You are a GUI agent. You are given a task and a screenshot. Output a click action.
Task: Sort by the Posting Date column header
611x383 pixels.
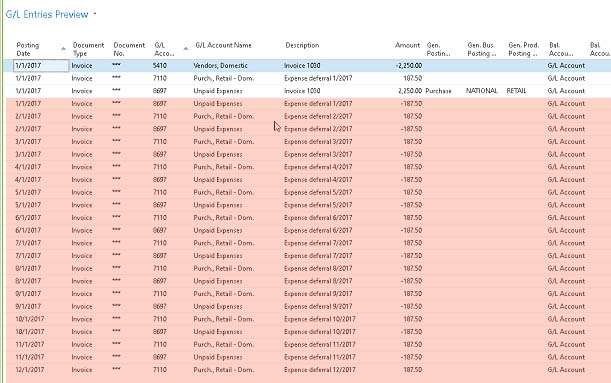[x=28, y=49]
